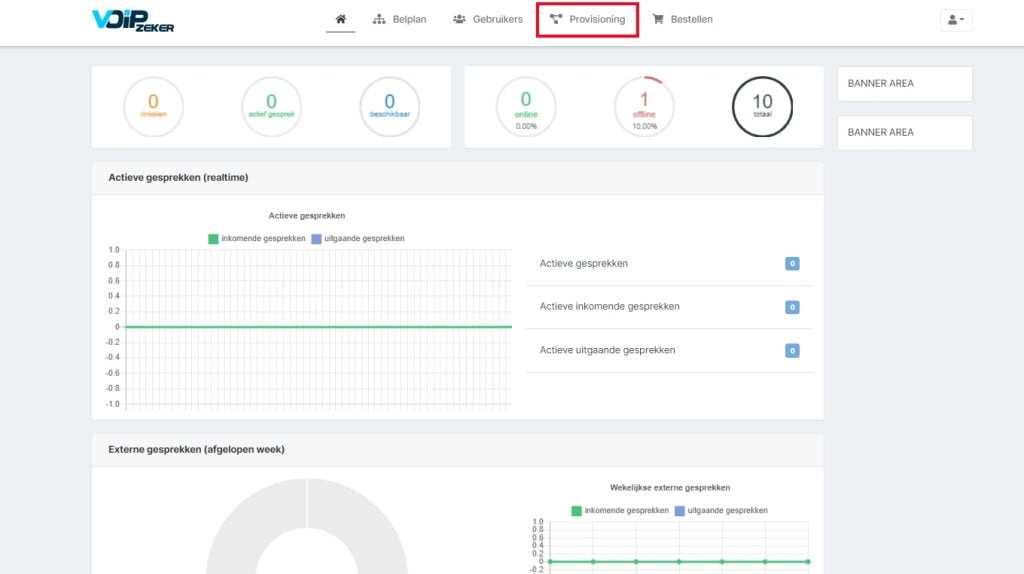This screenshot has height=574, width=1024.
Task: Open the Provisioning menu item
Action: [587, 19]
